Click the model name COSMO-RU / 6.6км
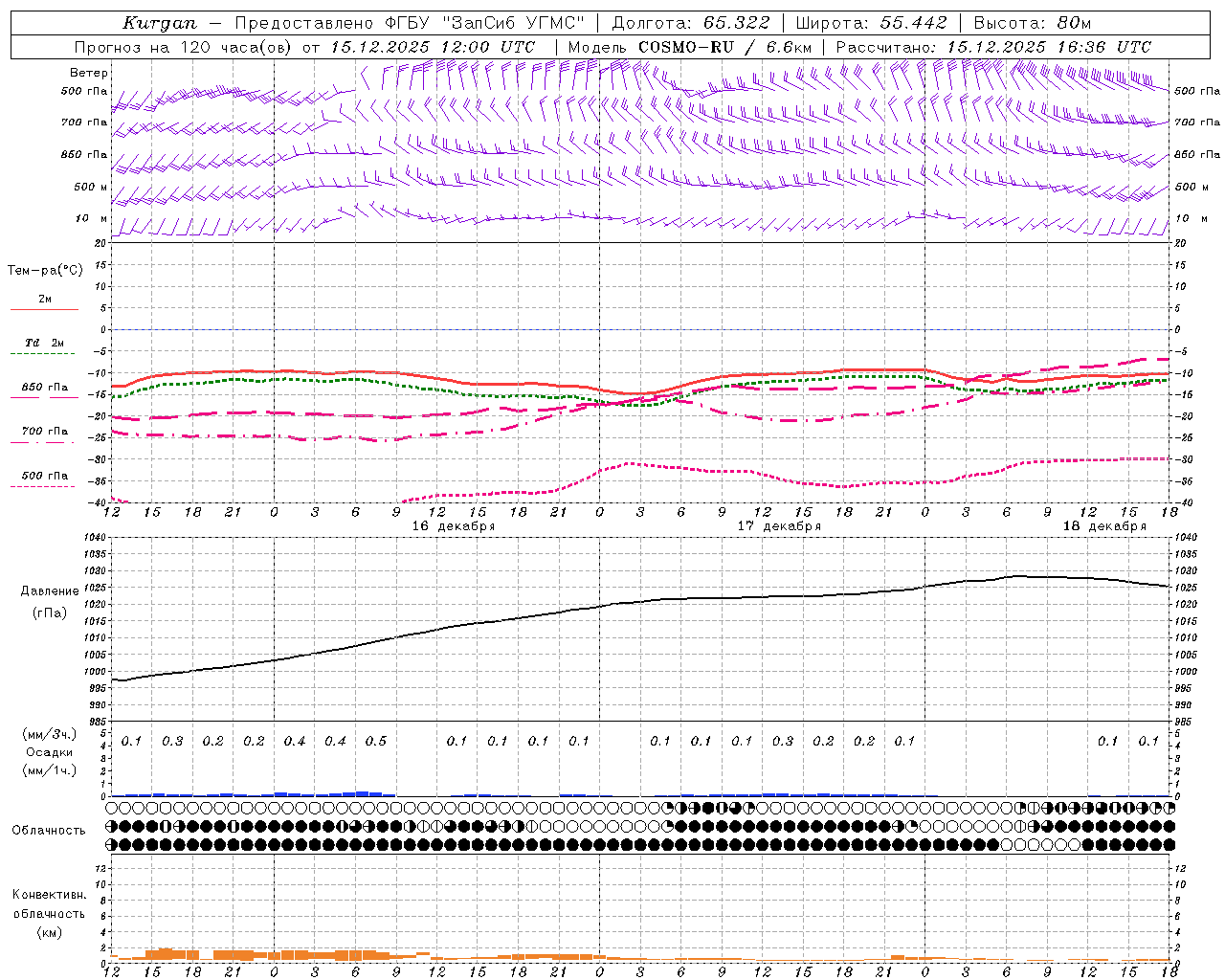The height and width of the screenshot is (980, 1225). (724, 47)
